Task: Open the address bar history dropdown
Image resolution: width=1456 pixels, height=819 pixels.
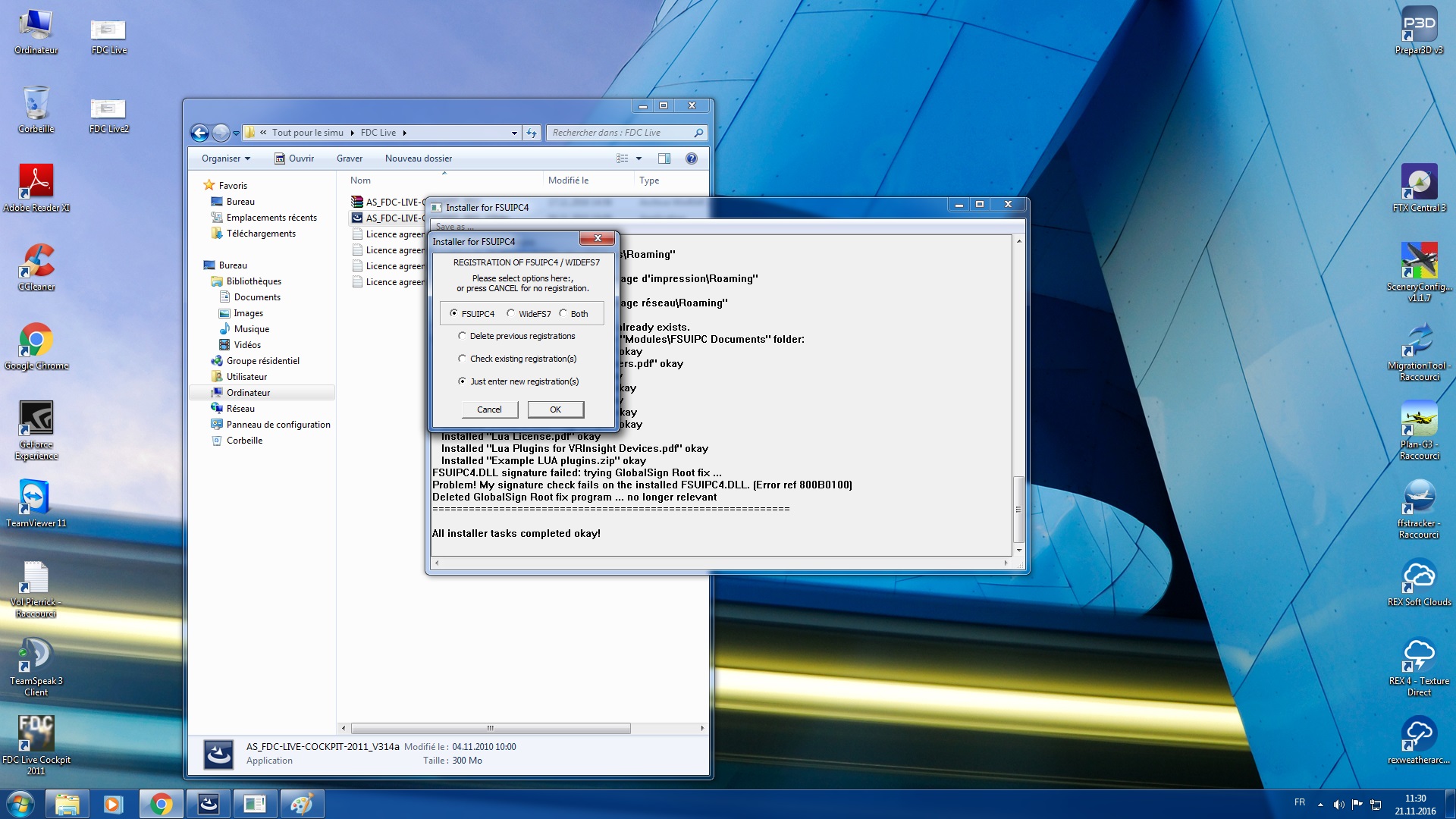Action: point(514,133)
